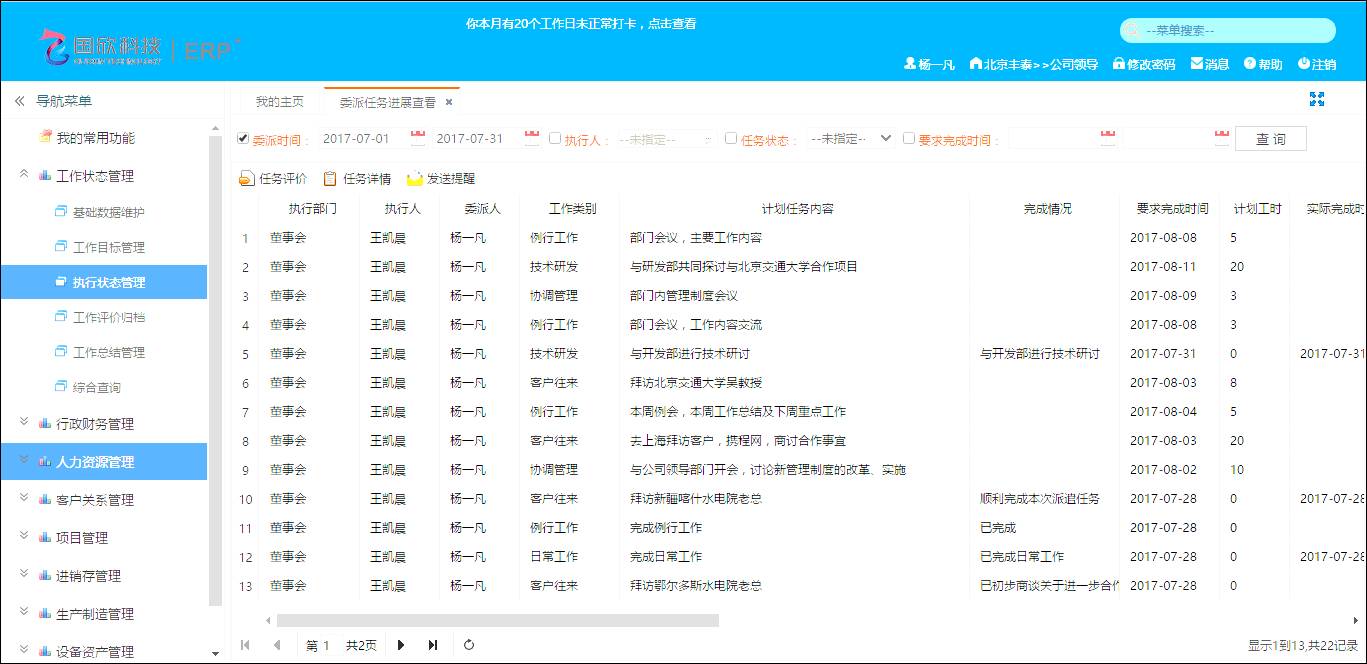Click the fullscreen expand icon
Screen dimensions: 1367x664
(x=1316, y=99)
